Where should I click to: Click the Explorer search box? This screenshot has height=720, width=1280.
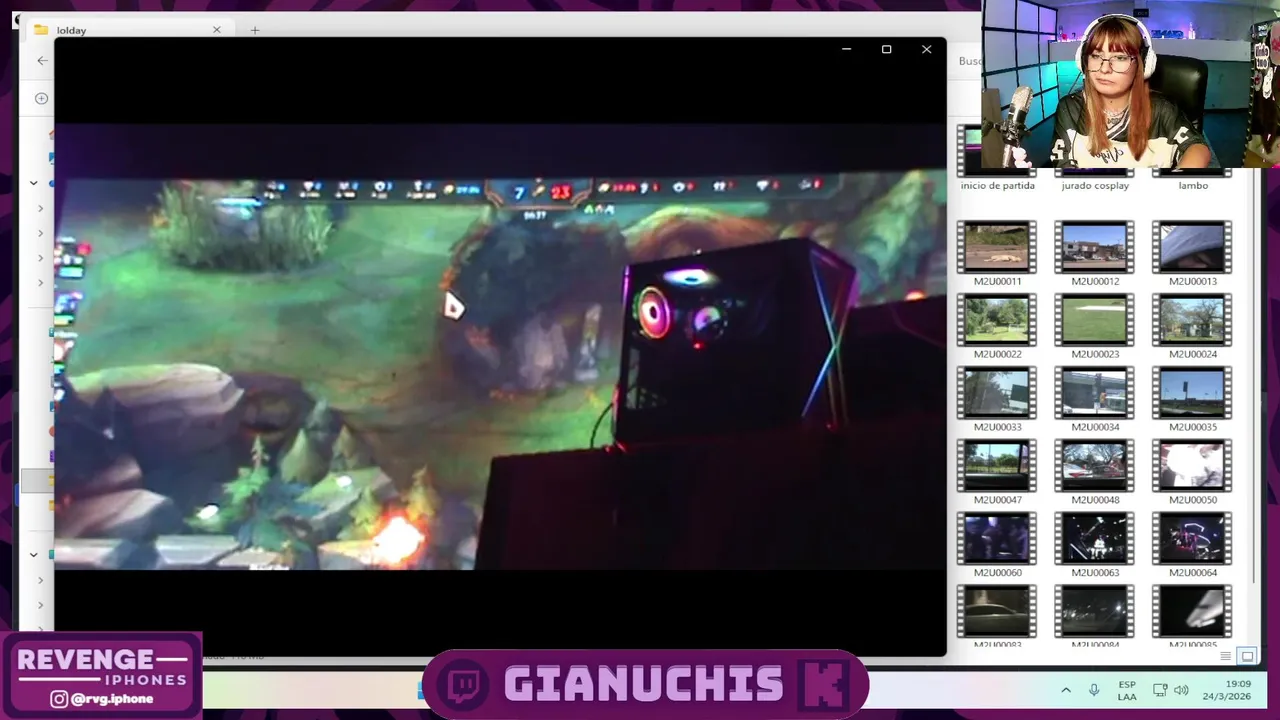[968, 61]
